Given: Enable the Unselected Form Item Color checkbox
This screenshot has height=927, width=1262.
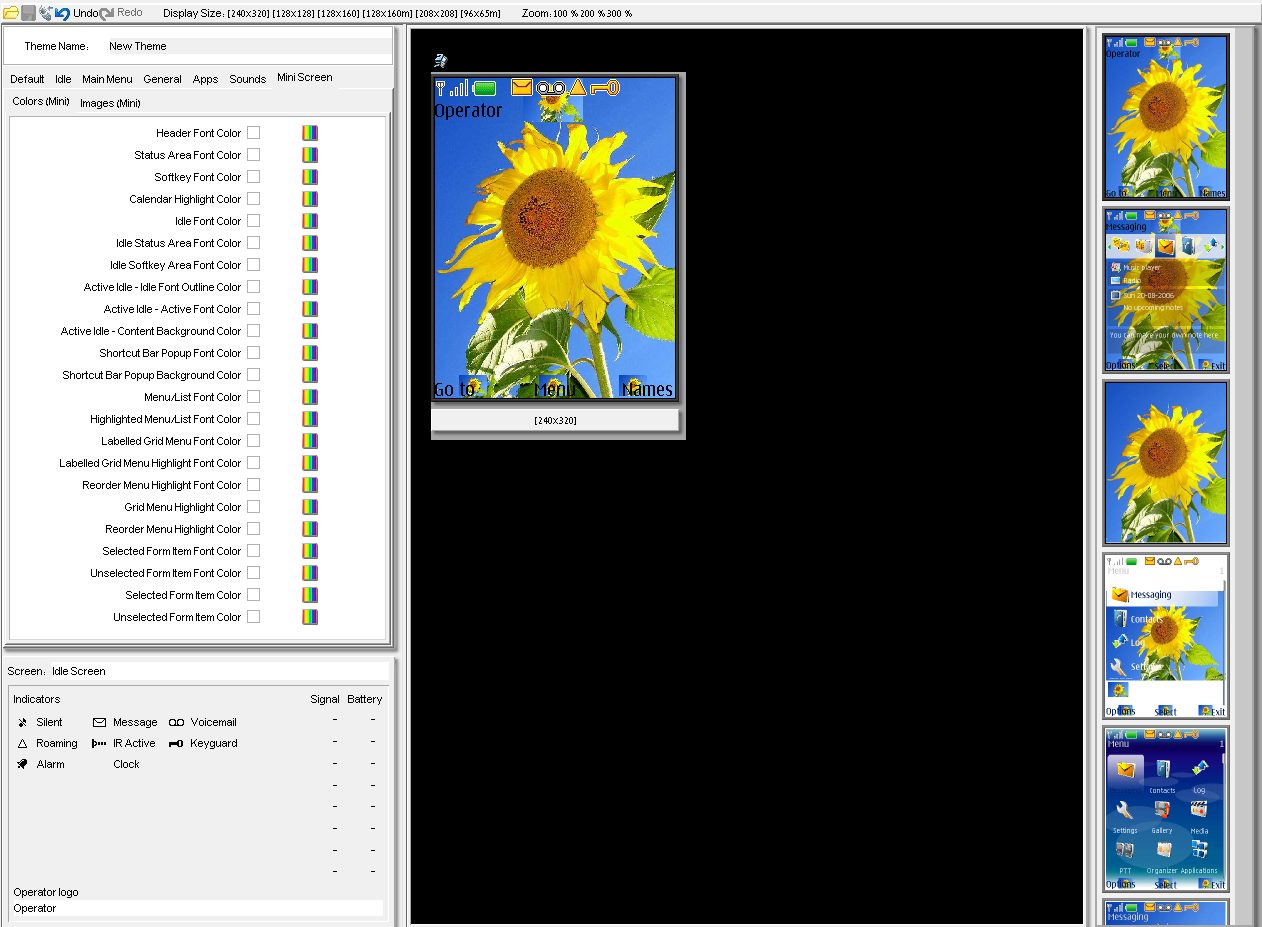Looking at the screenshot, I should 254,617.
